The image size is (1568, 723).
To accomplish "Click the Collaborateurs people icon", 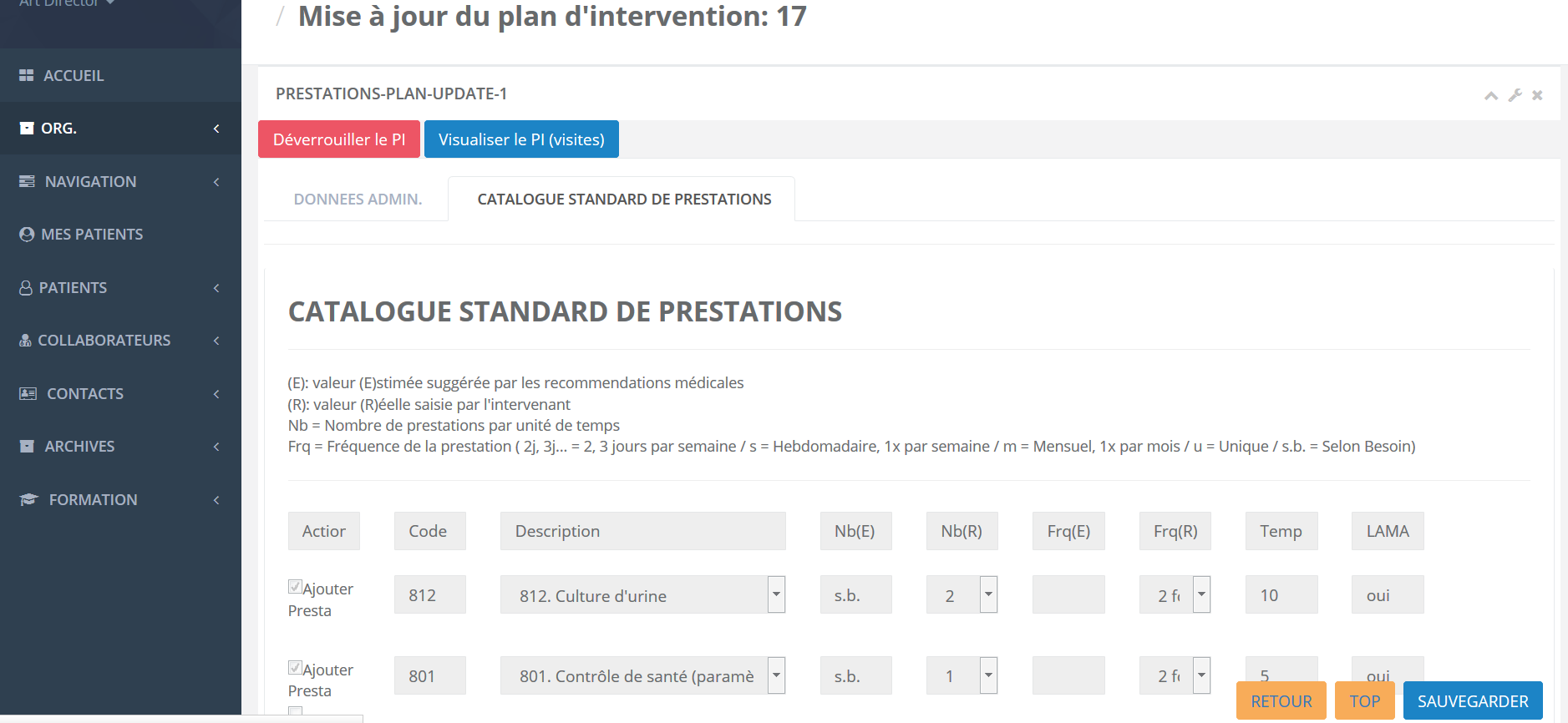I will tap(25, 341).
